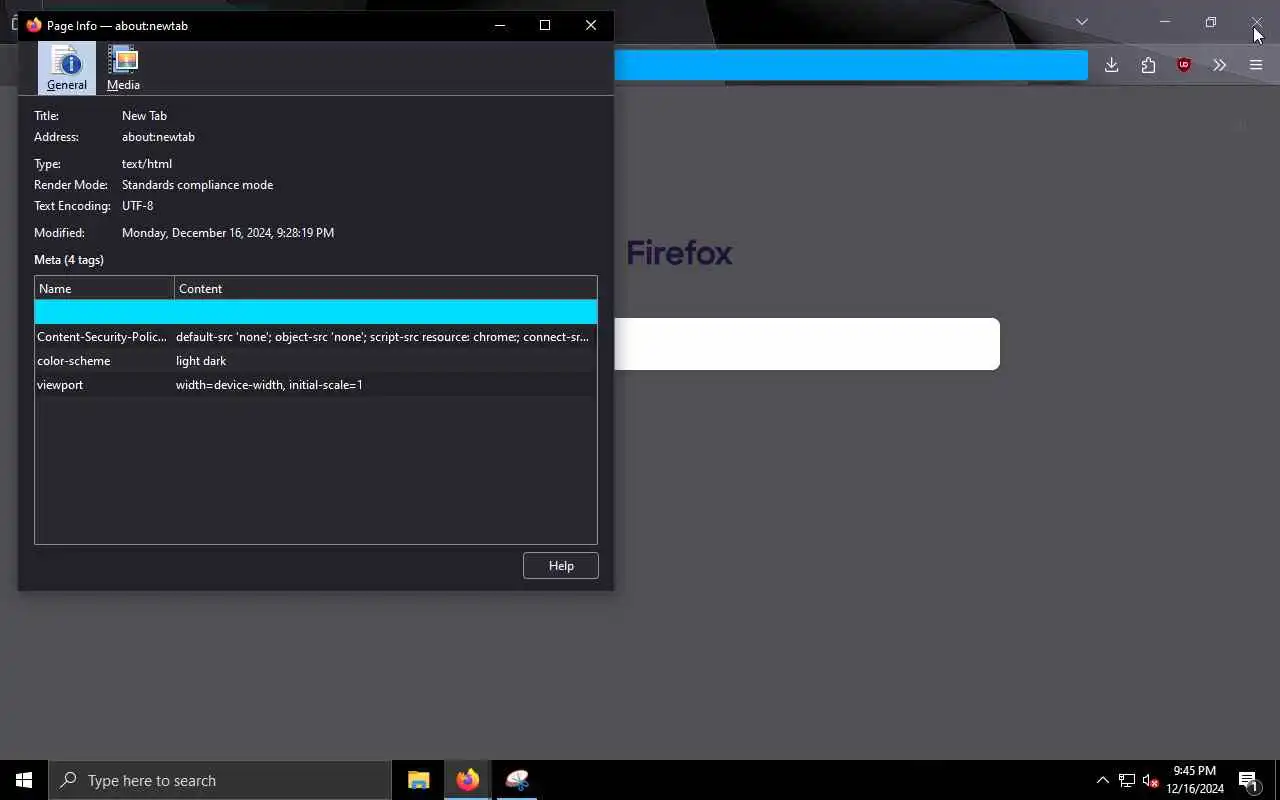
Task: Open Firefox application hamburger menu
Action: pos(1256,65)
